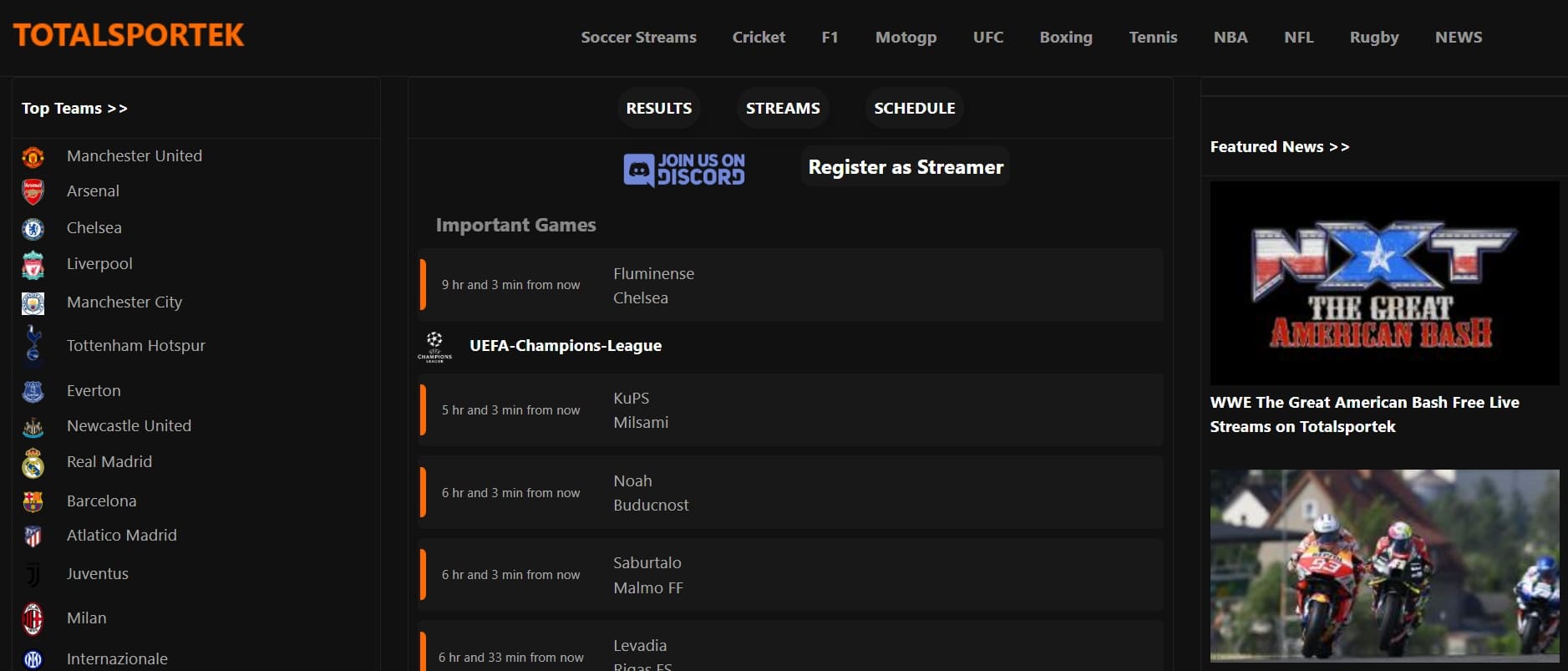Click the Milan crest icon
The image size is (1568, 671).
[33, 618]
